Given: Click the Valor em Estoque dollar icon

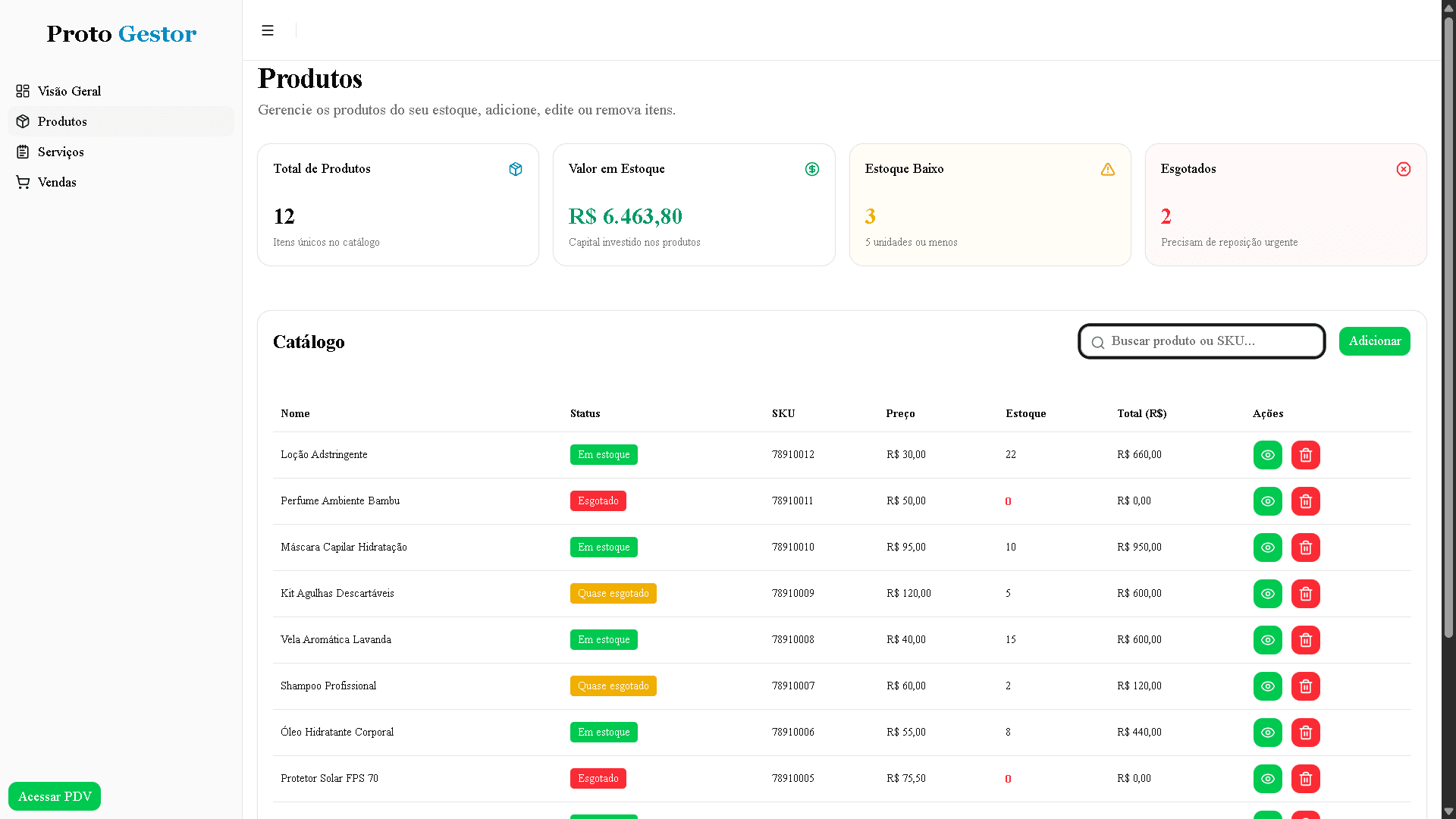Looking at the screenshot, I should [x=811, y=169].
